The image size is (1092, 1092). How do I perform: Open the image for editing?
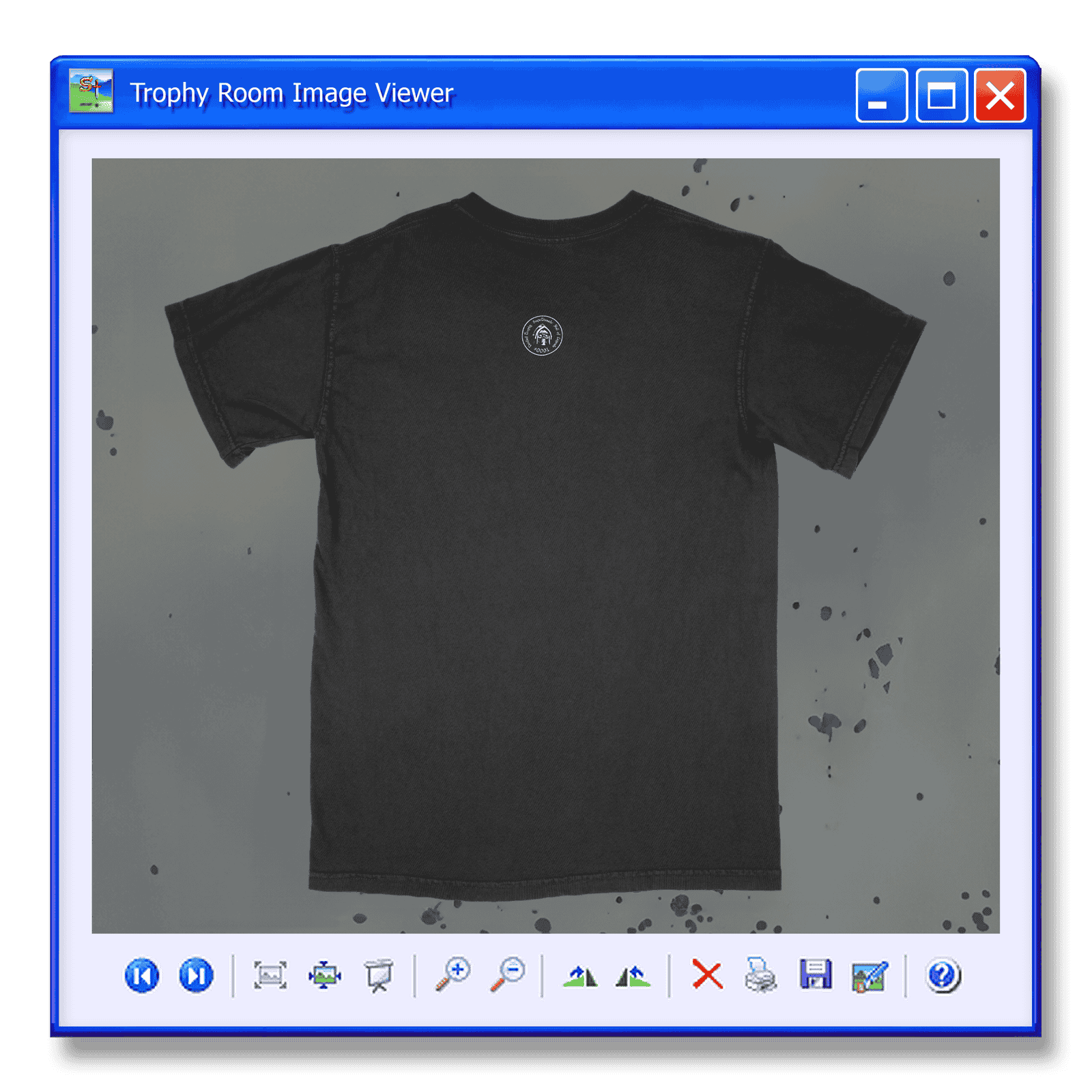[870, 976]
